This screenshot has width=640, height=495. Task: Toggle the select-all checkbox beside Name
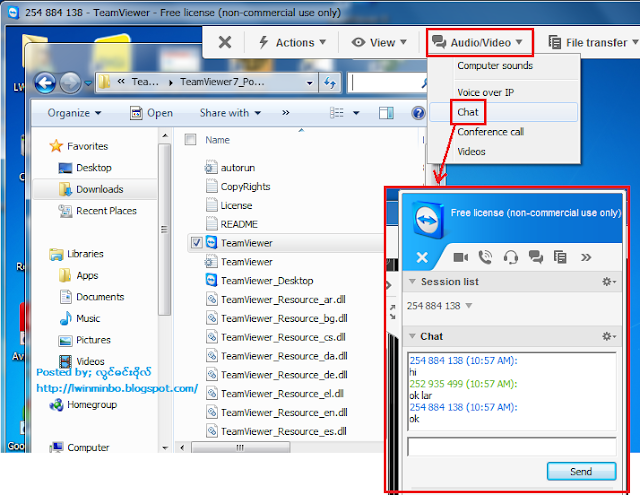[x=191, y=140]
